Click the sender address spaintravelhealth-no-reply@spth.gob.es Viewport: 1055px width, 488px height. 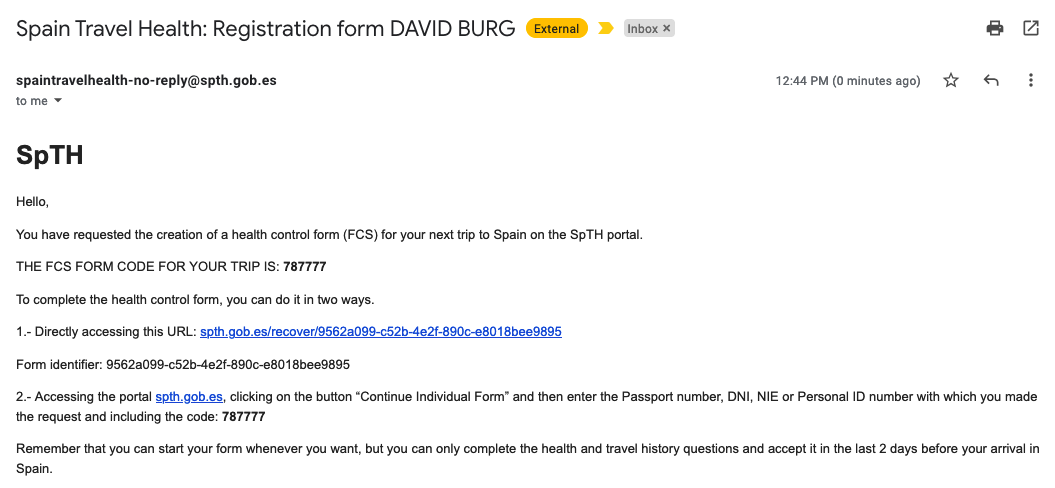[146, 80]
